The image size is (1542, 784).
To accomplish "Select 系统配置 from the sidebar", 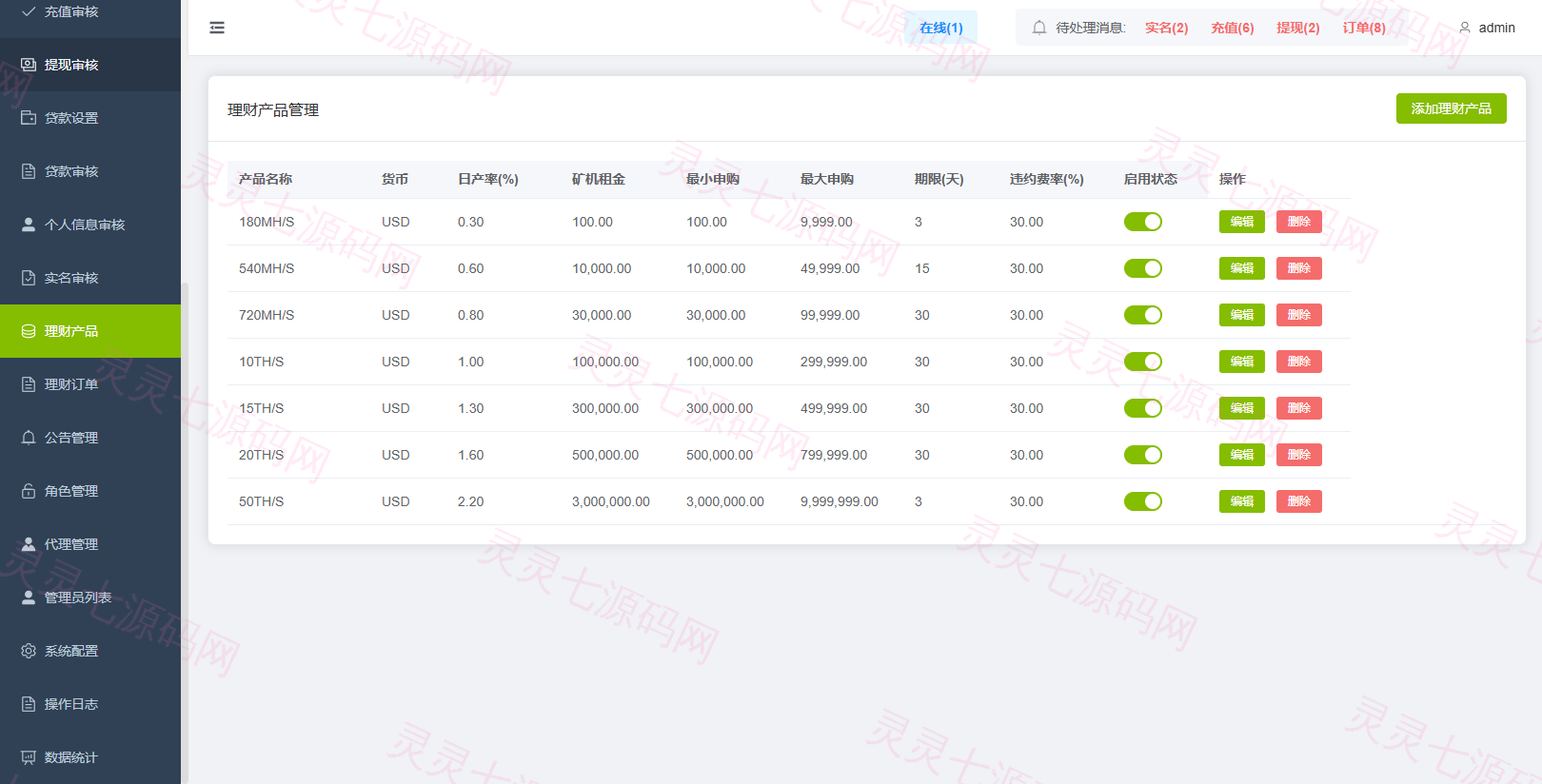I will pos(90,651).
